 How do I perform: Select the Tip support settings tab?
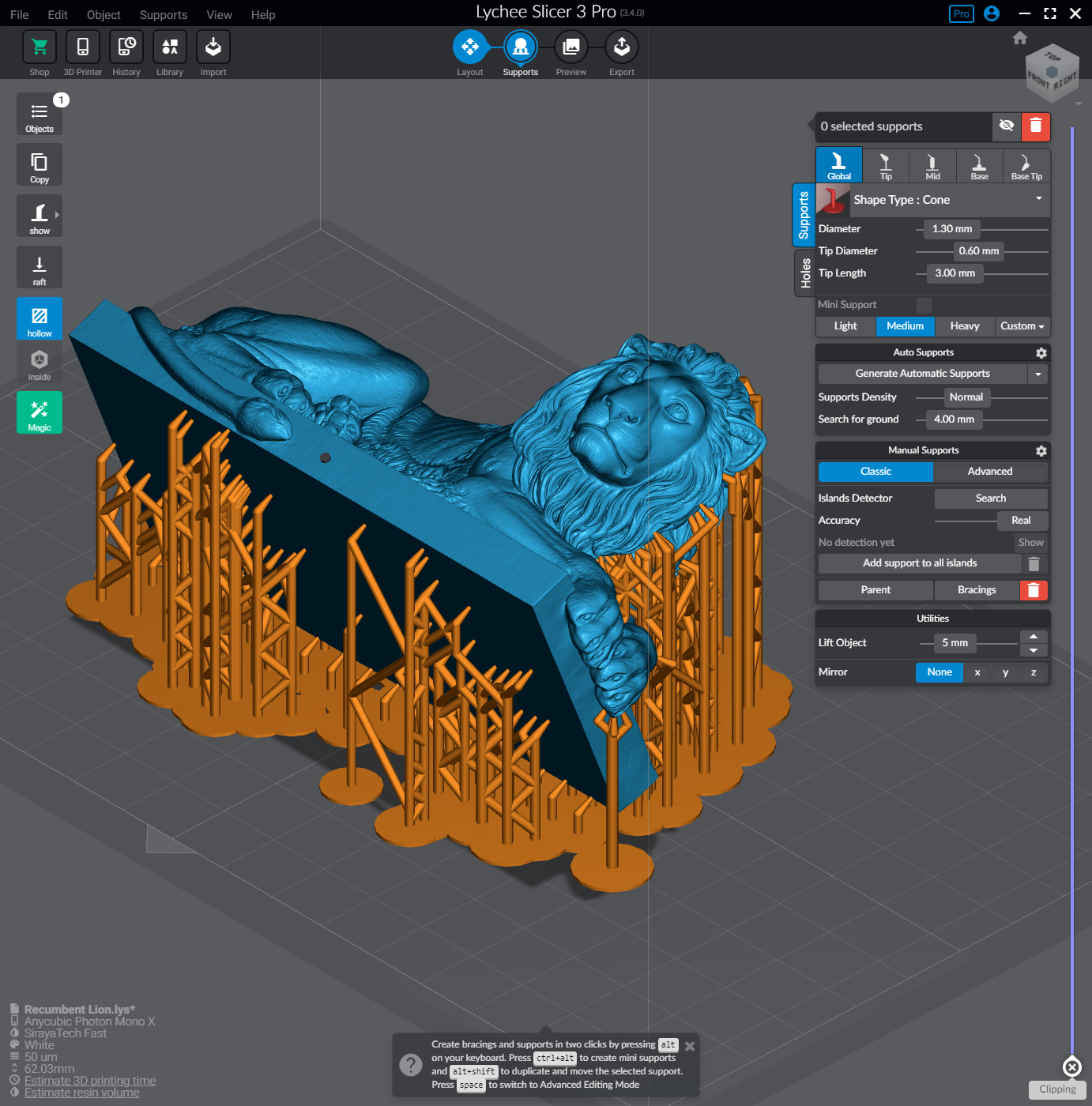coord(886,166)
